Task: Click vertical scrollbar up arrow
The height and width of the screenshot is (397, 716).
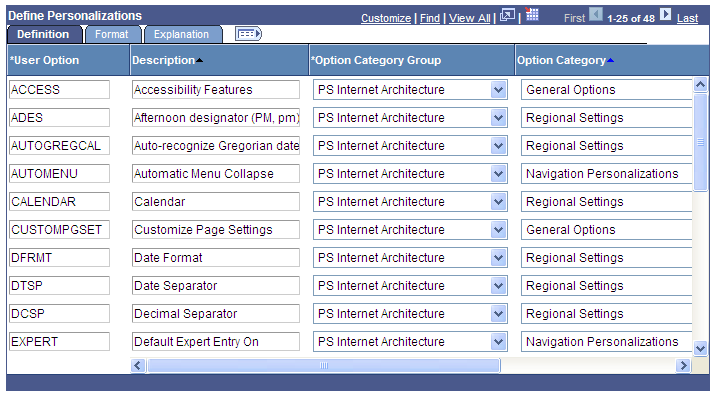Action: 700,85
